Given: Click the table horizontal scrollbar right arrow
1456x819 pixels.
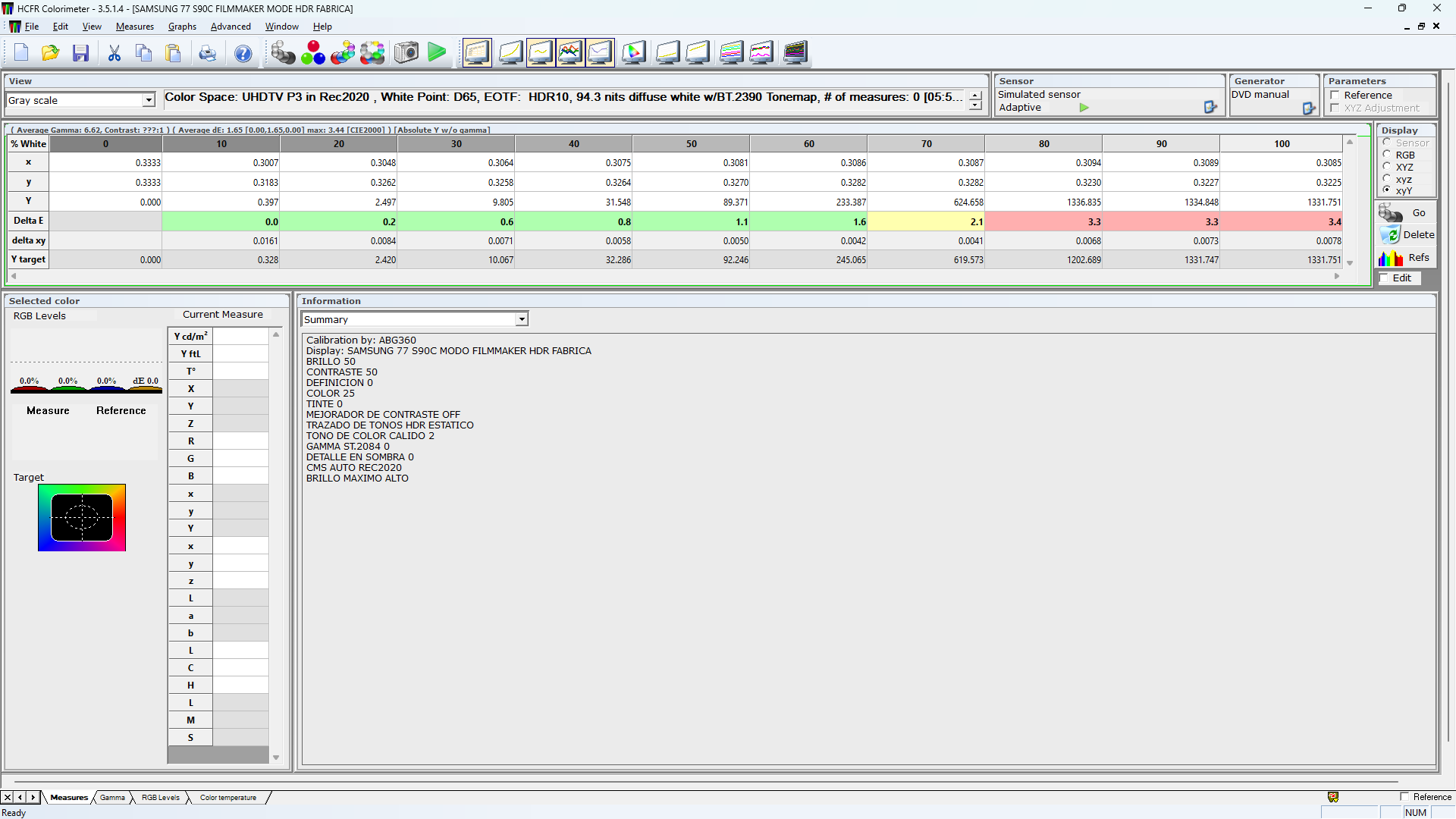Looking at the screenshot, I should click(x=1337, y=277).
